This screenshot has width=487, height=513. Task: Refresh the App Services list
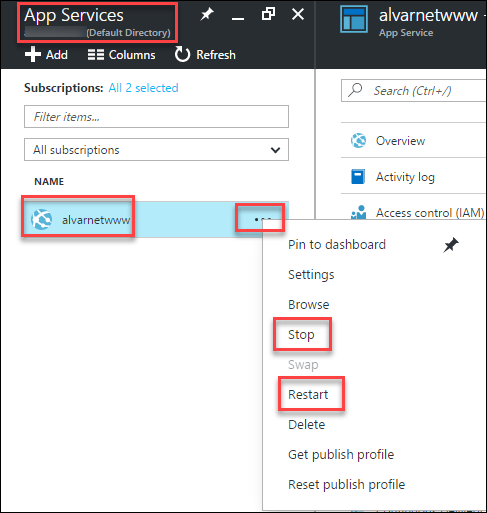pyautogui.click(x=205, y=55)
